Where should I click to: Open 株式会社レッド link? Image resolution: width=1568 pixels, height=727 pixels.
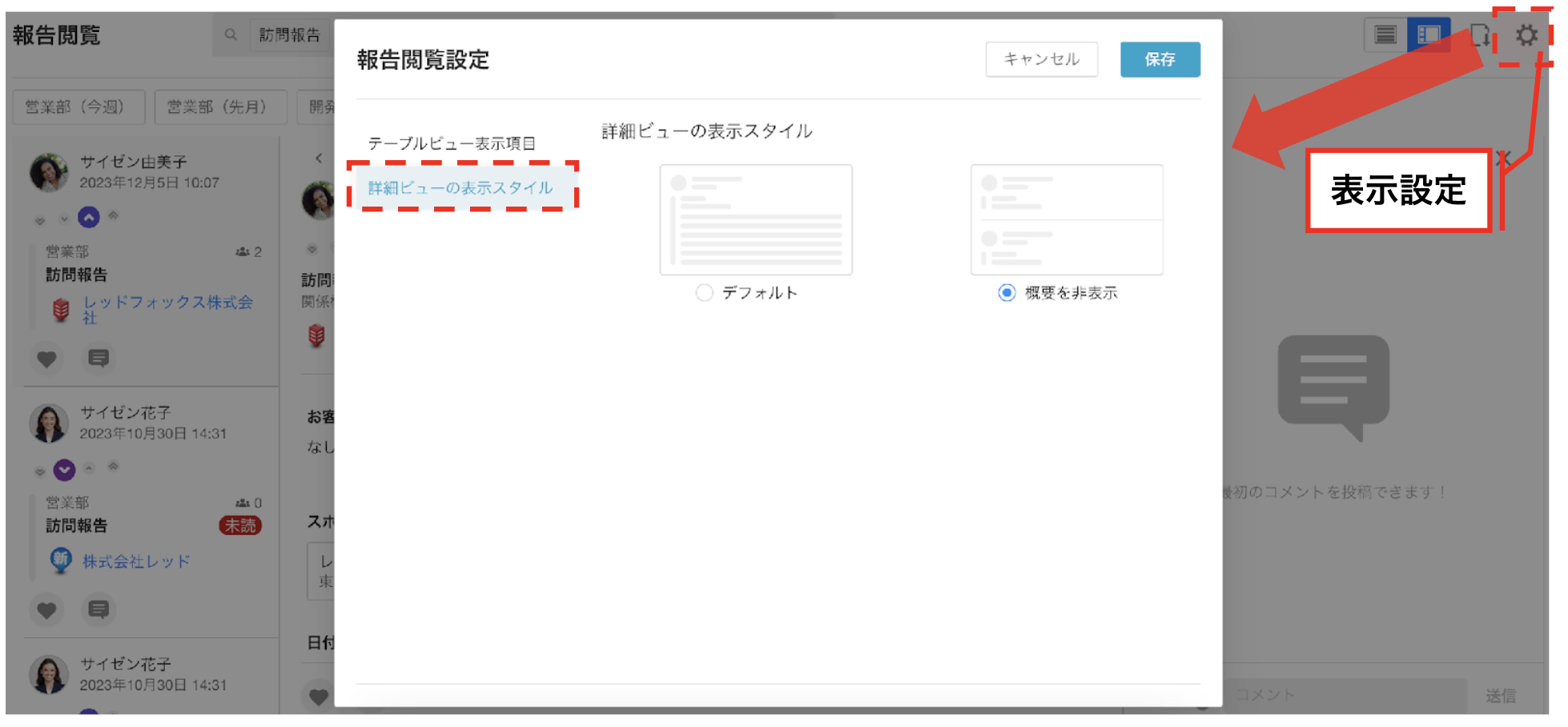coord(136,562)
